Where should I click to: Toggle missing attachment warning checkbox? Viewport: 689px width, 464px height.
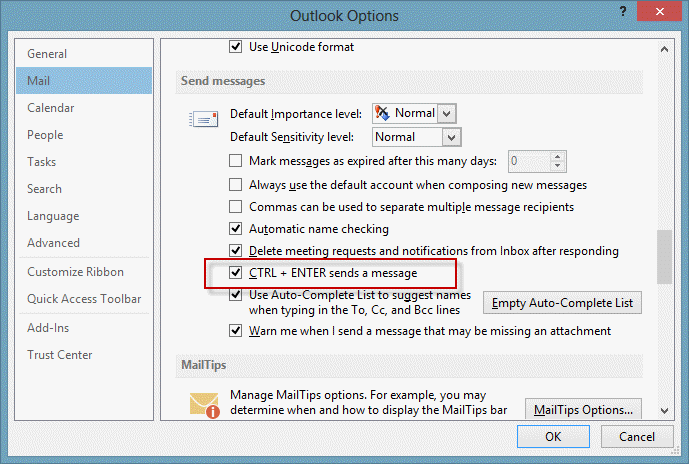tap(236, 330)
